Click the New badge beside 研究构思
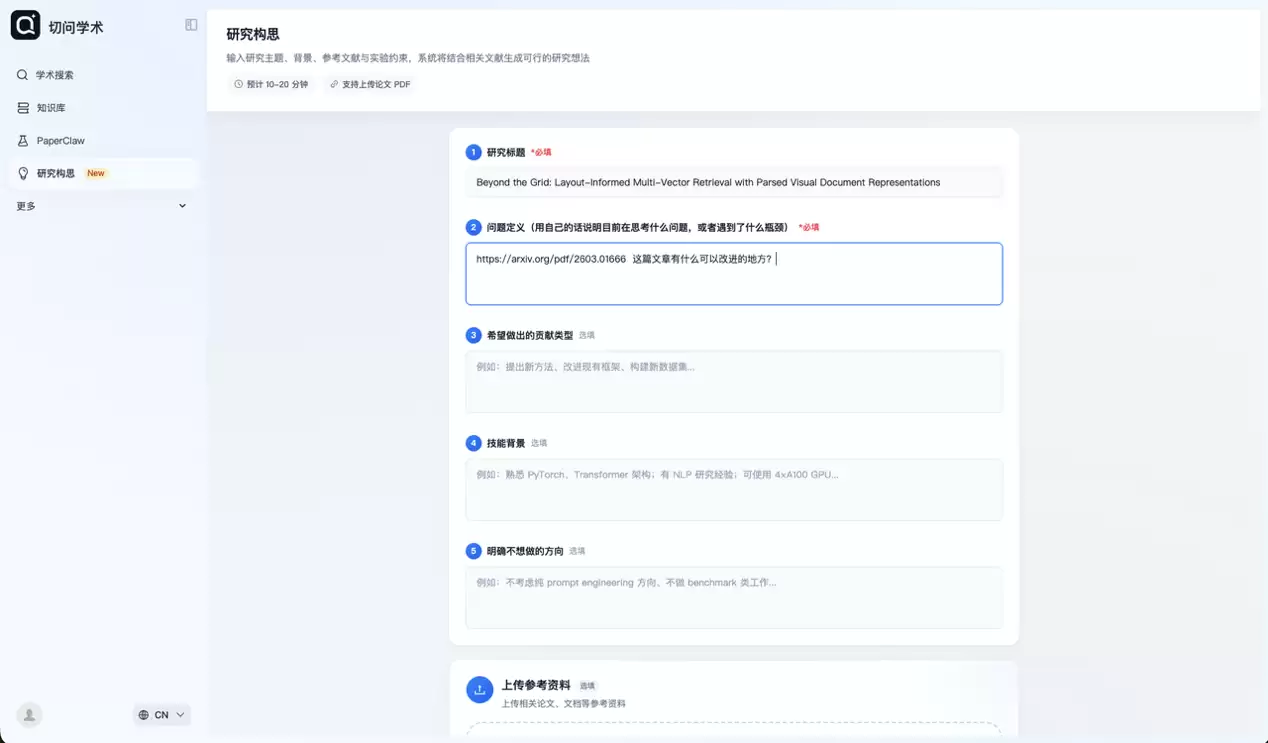The image size is (1268, 743). pyautogui.click(x=96, y=173)
